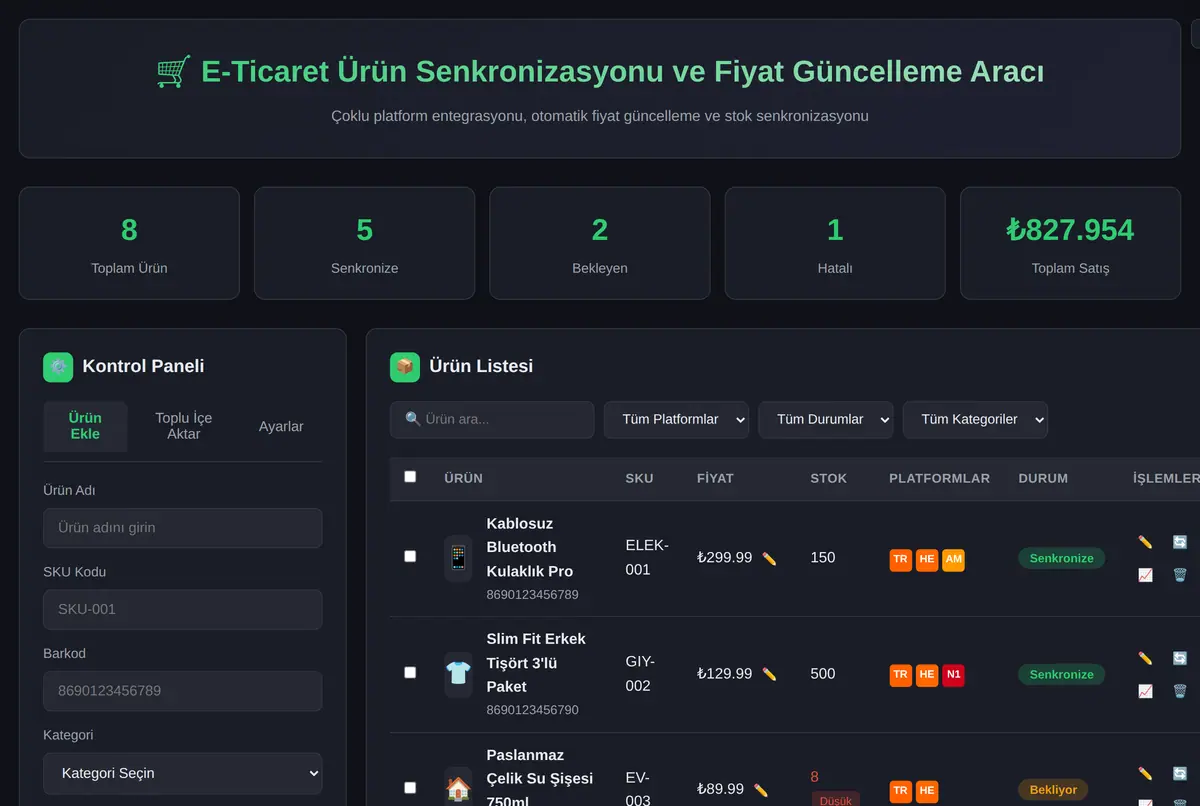Focus the Ürün Adı input field
This screenshot has width=1200, height=806.
[183, 528]
